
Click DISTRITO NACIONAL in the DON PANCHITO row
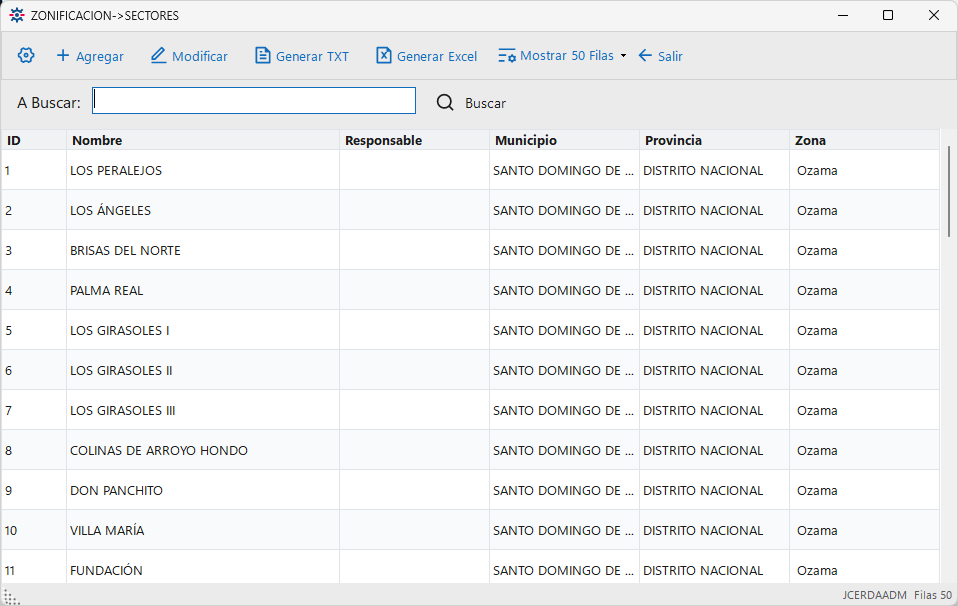(x=703, y=491)
